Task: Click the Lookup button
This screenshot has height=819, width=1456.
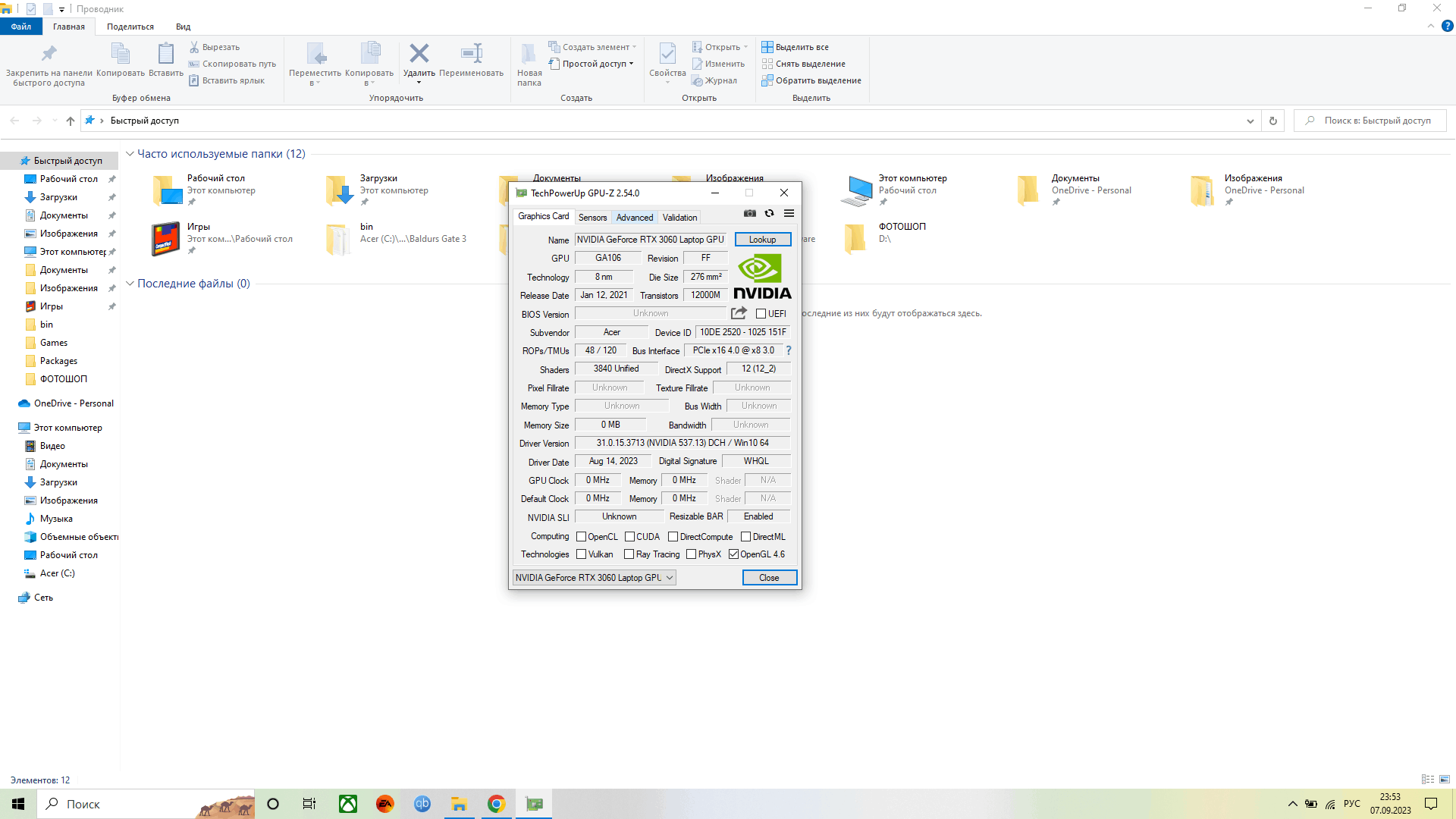Action: pos(762,239)
